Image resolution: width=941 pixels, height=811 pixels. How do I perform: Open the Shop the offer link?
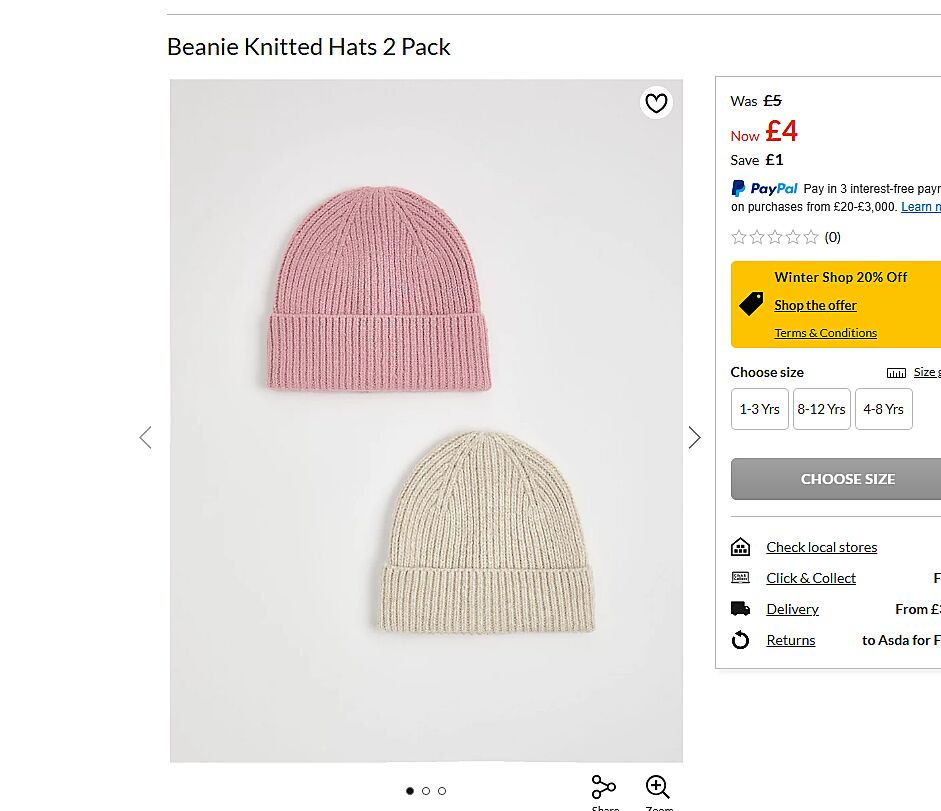pyautogui.click(x=815, y=306)
